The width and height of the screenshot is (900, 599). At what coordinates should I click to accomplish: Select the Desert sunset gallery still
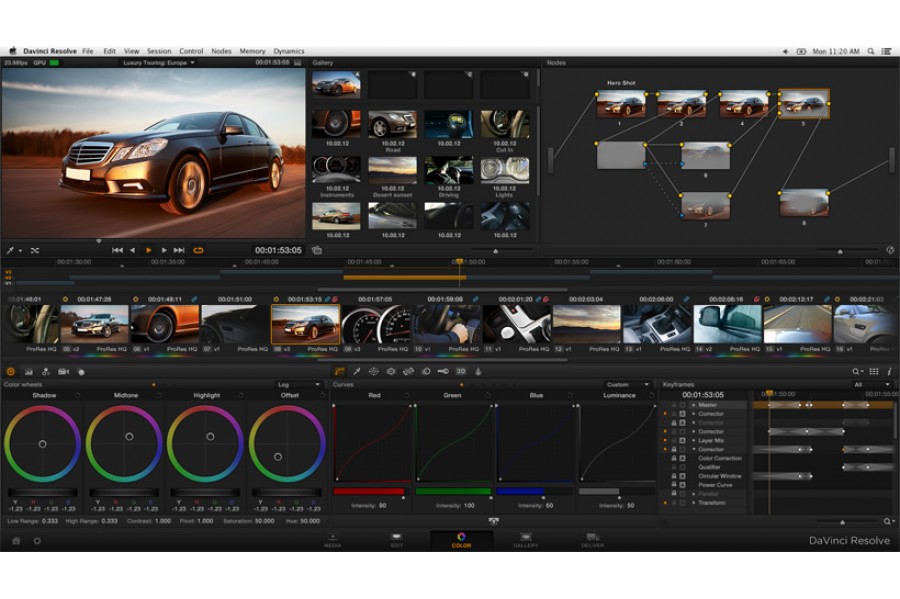tap(393, 170)
